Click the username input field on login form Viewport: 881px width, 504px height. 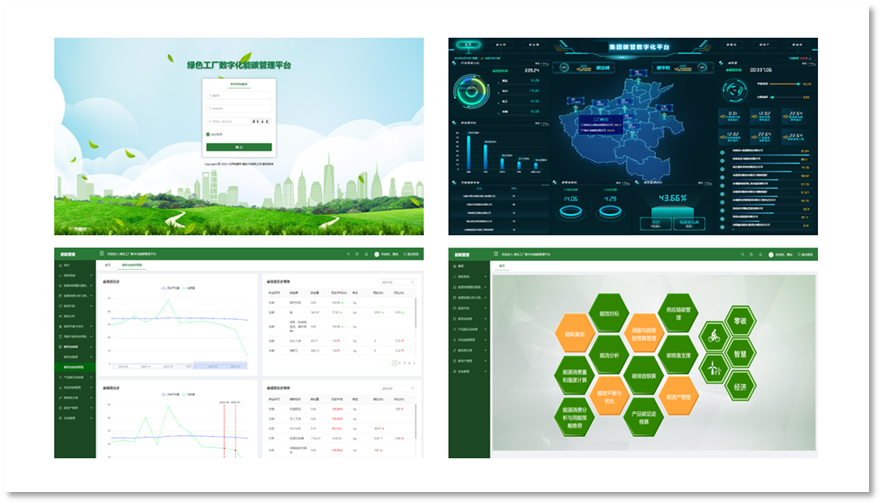tap(239, 96)
